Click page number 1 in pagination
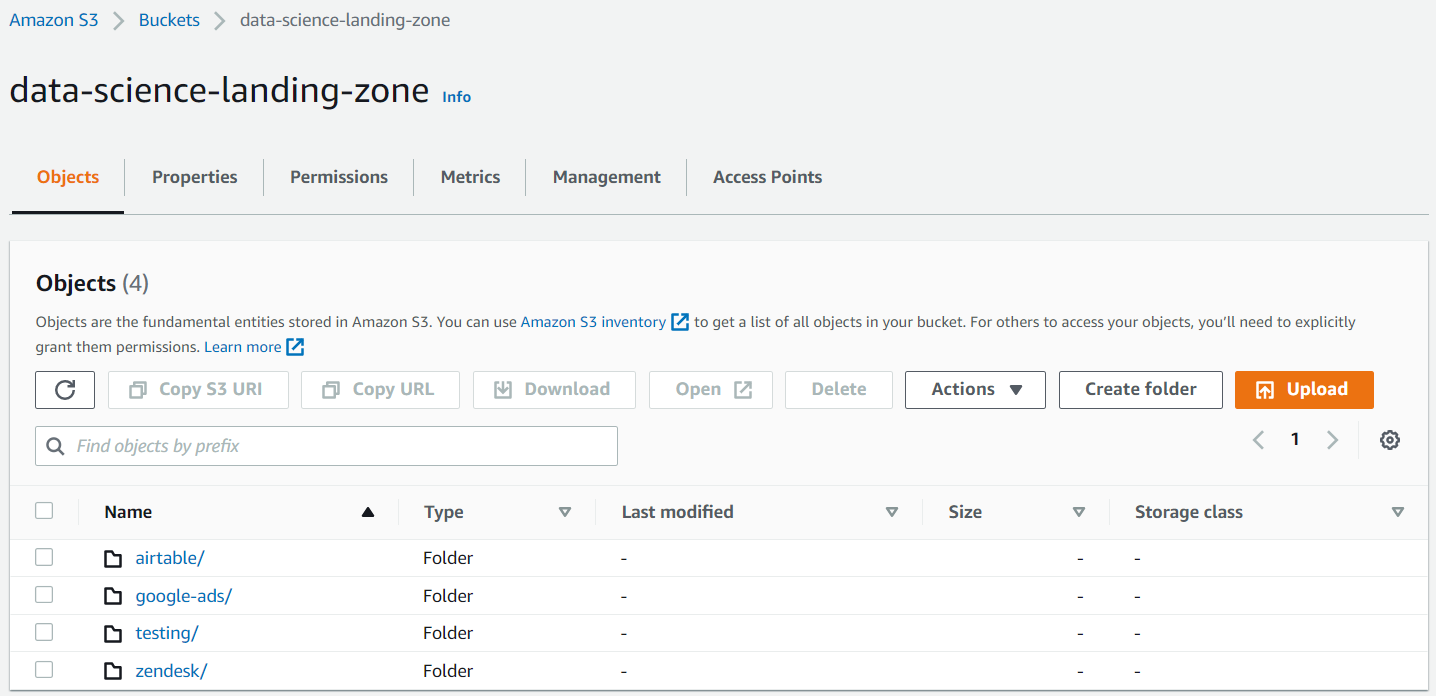 click(x=1295, y=440)
